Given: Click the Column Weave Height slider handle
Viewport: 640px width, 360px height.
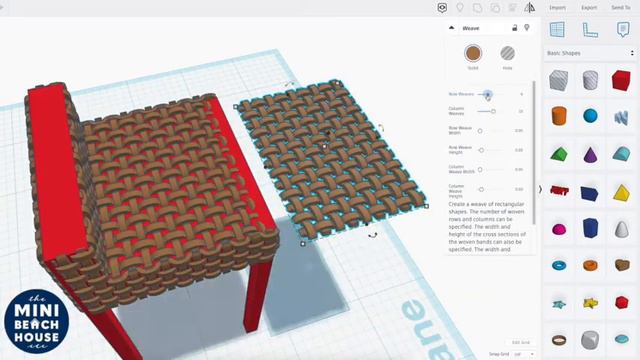Looking at the screenshot, I should click(482, 189).
